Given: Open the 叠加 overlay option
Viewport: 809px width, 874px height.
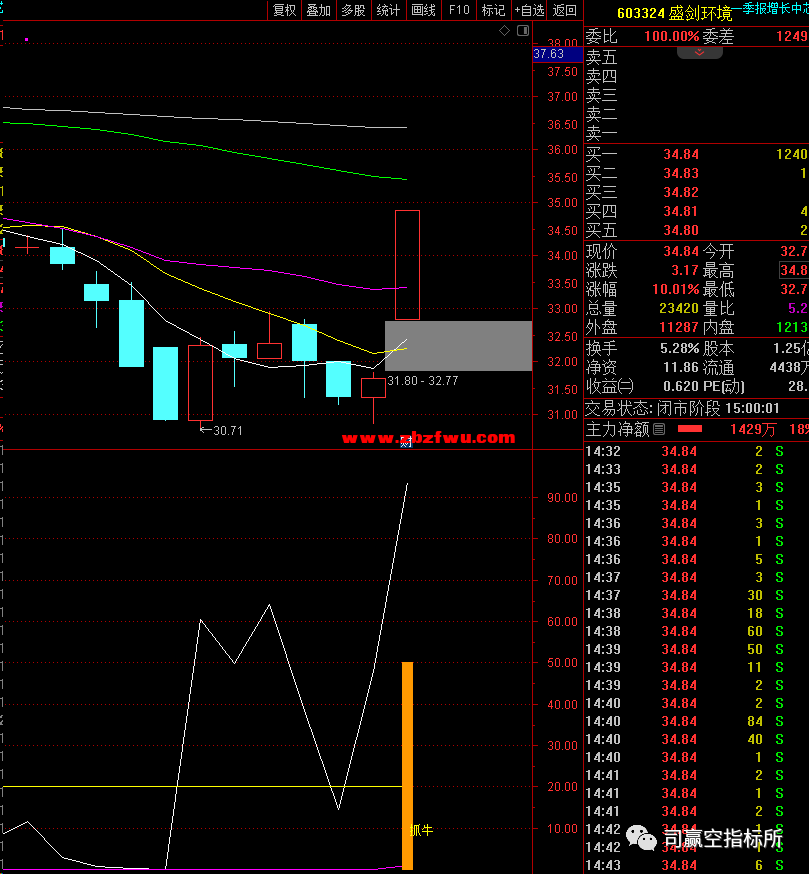Looking at the screenshot, I should (x=318, y=10).
